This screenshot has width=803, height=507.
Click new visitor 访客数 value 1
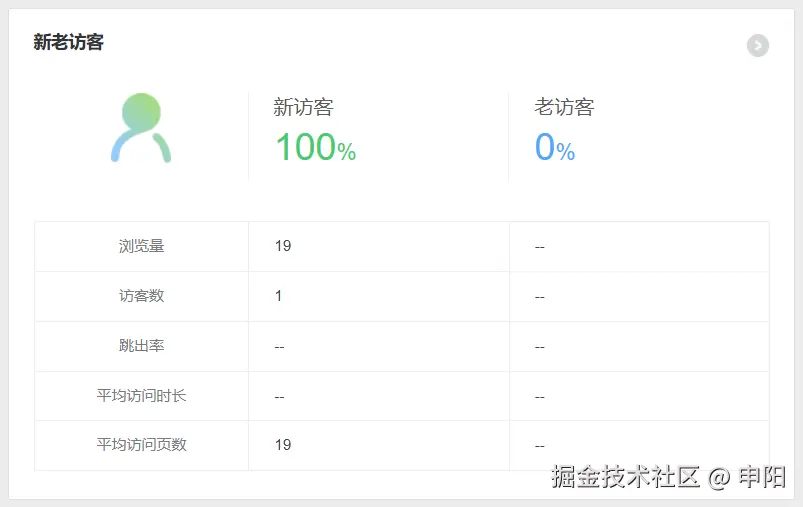(x=279, y=296)
